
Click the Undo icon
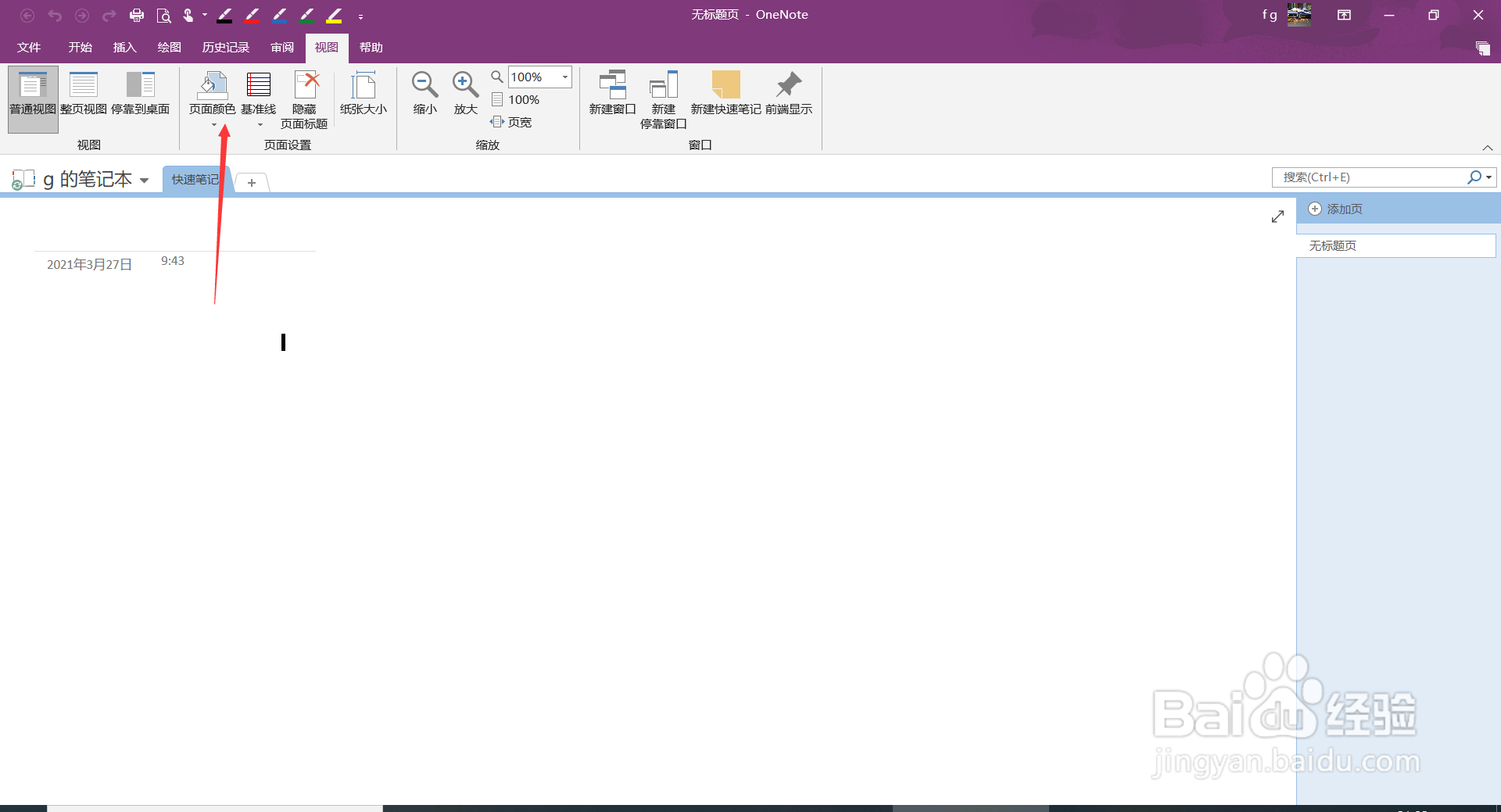point(55,15)
